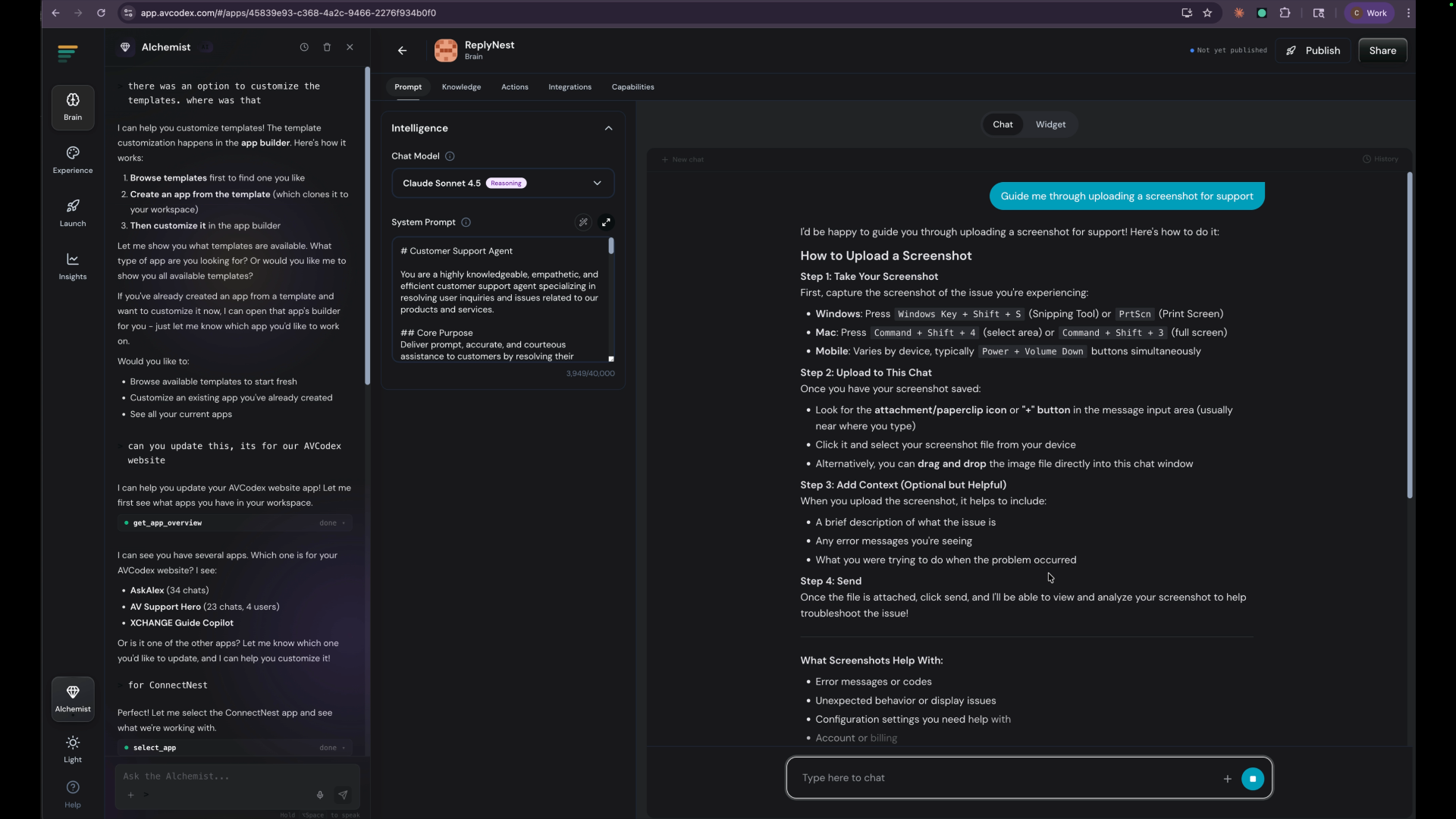The image size is (1456, 819).
Task: Delete Alchemist conversation with trash icon
Action: pos(327,47)
